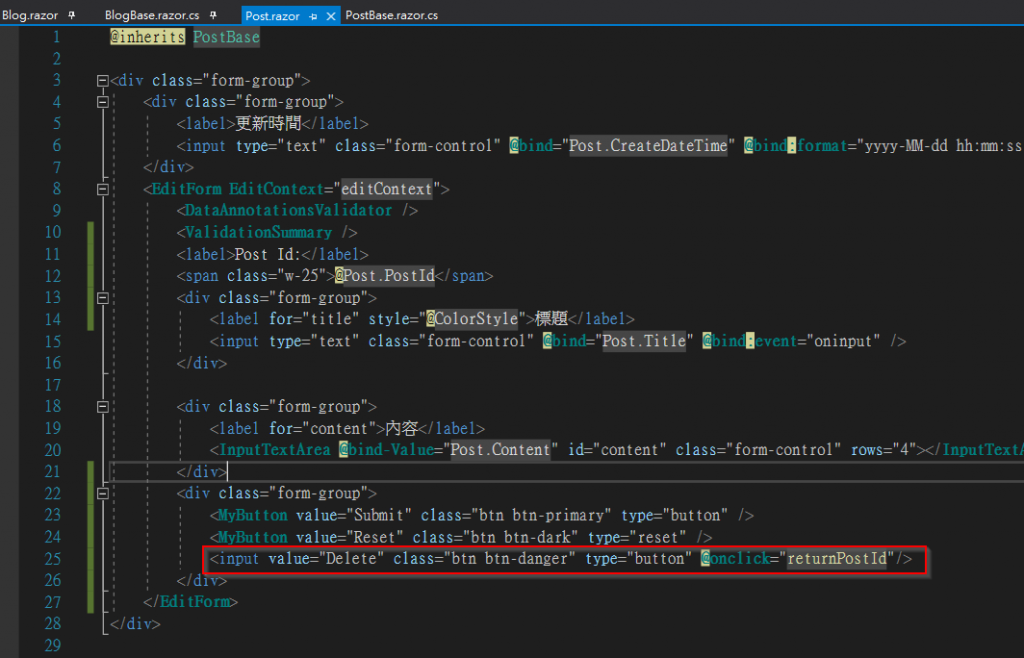Click the 內容 label text
Image resolution: width=1024 pixels, height=658 pixels.
point(402,428)
